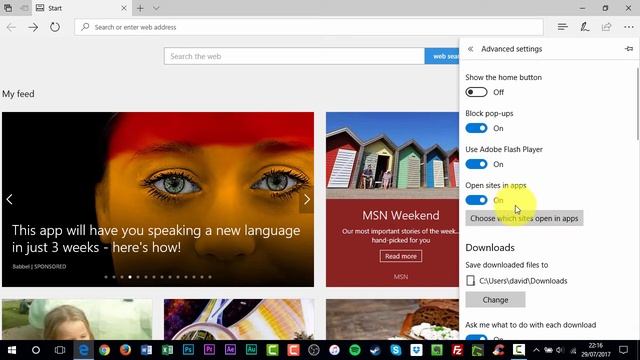
Task: Focus the address bar
Action: click(309, 27)
